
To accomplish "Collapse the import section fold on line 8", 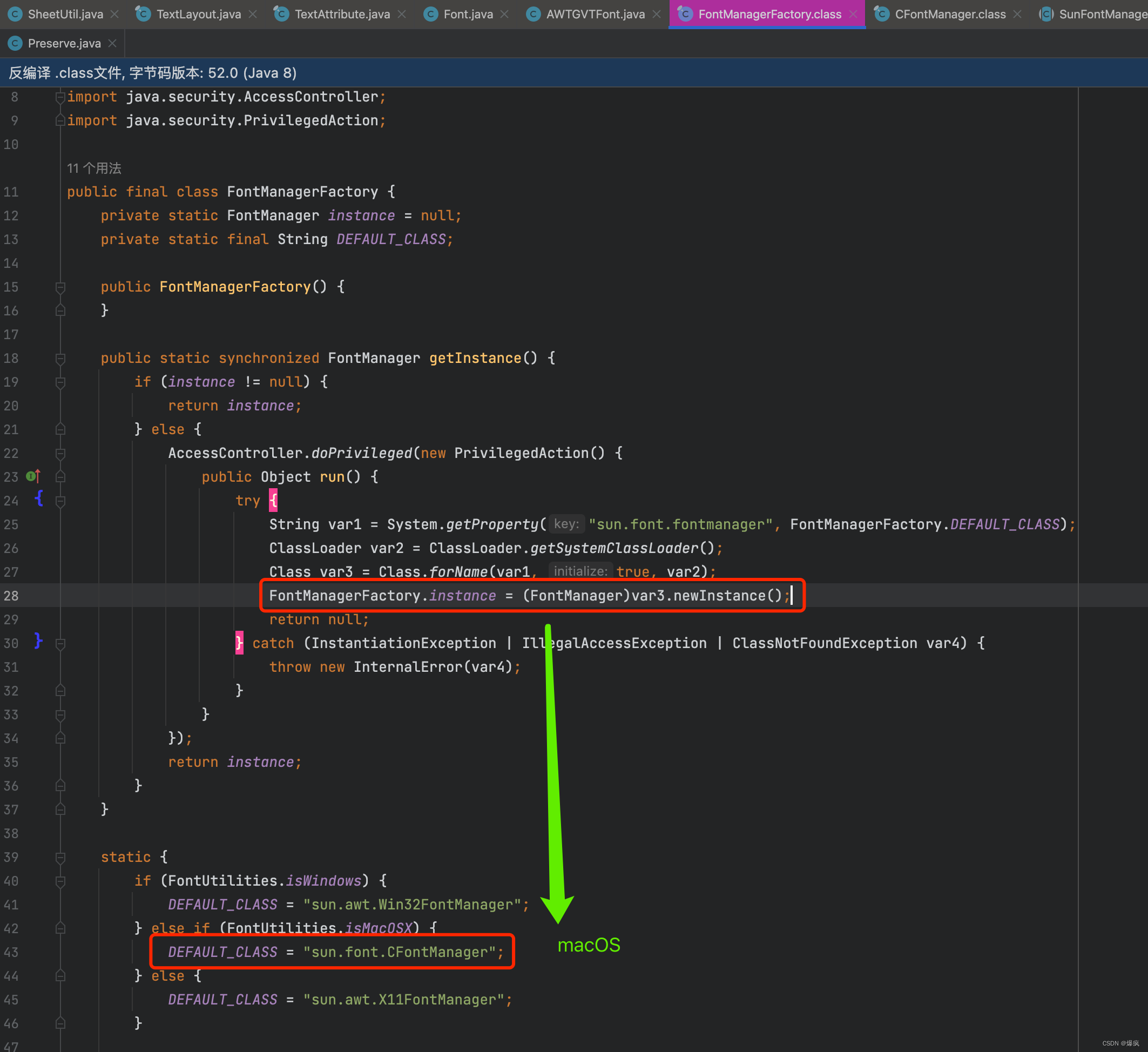I will pos(60,97).
